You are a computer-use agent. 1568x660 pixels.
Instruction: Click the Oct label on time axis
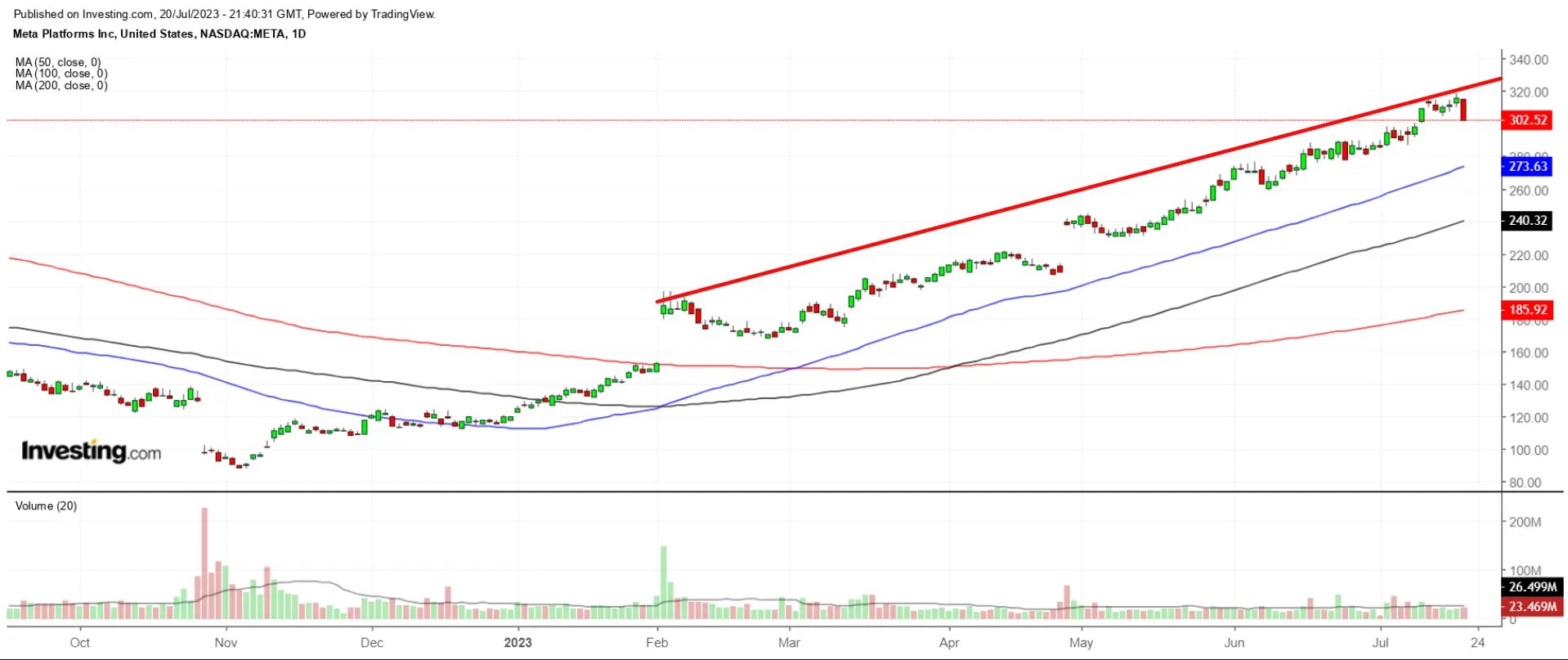(80, 643)
